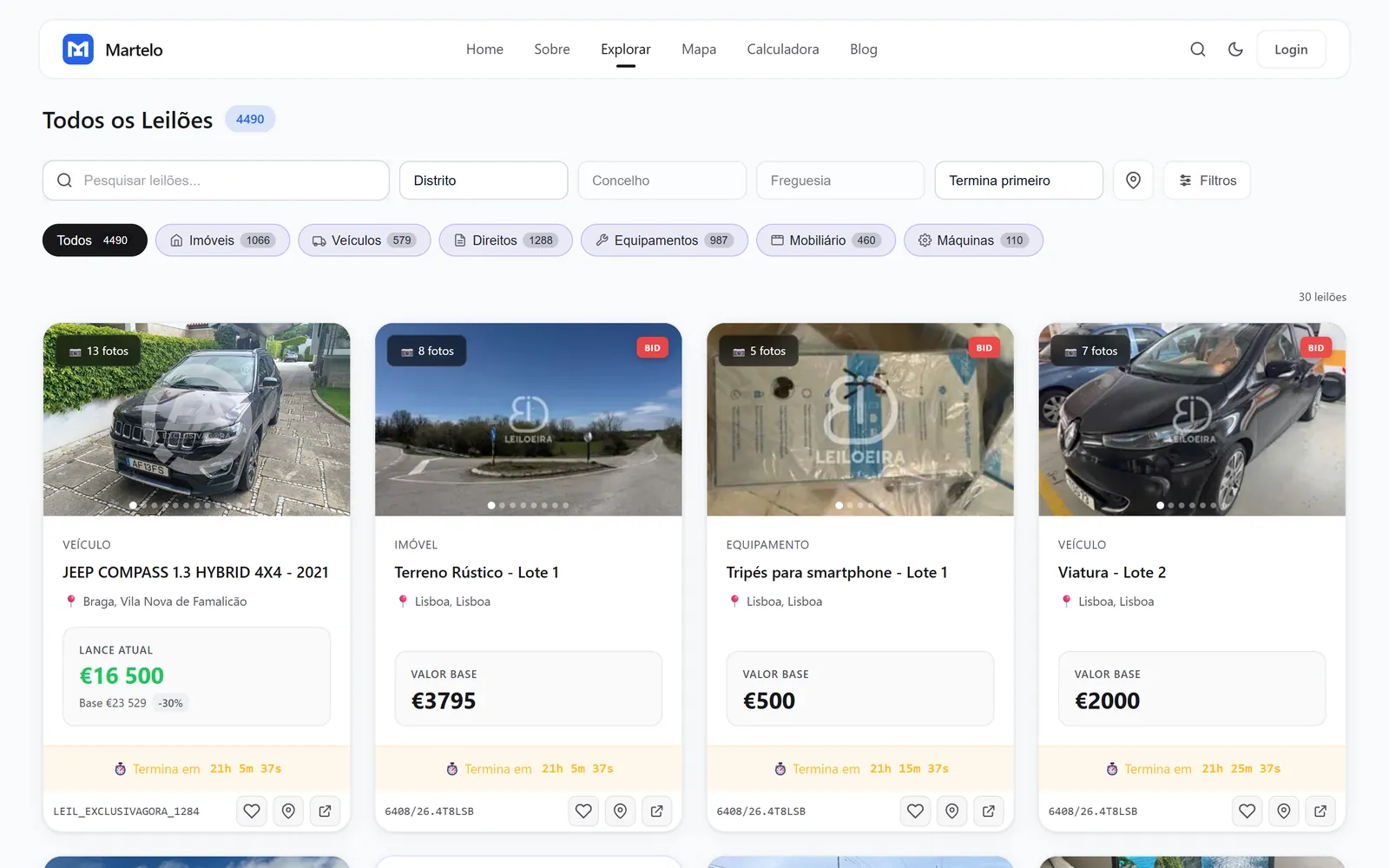1389x868 pixels.
Task: Click the map pin location button beside sort
Action: tap(1133, 181)
